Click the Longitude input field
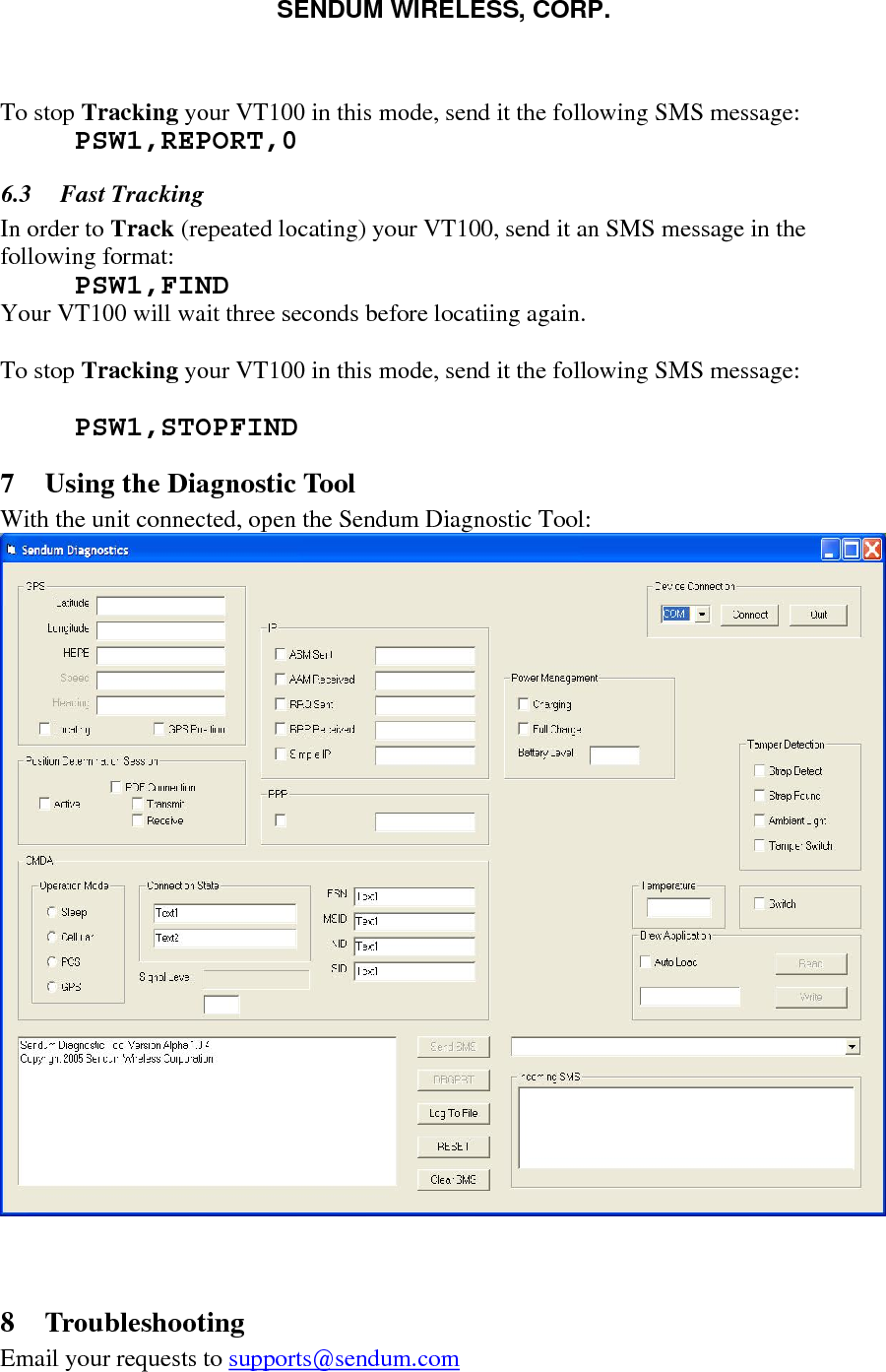886x1372 pixels. tap(161, 630)
